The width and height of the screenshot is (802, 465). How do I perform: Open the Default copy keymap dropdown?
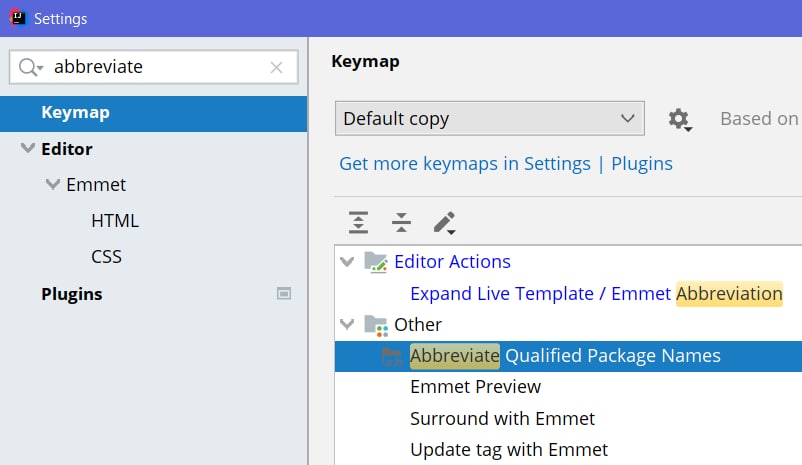pos(489,119)
